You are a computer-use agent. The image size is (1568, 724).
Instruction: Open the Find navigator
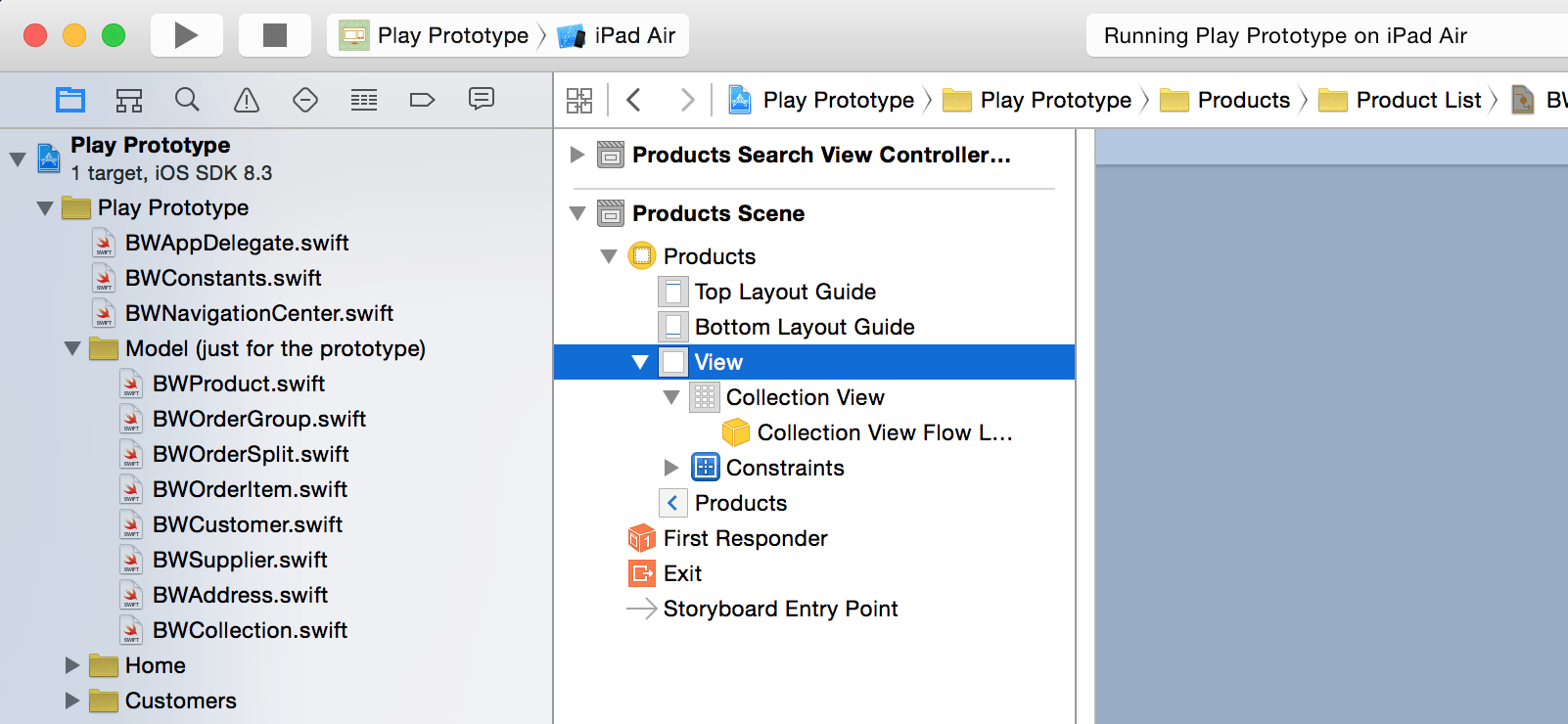(187, 100)
